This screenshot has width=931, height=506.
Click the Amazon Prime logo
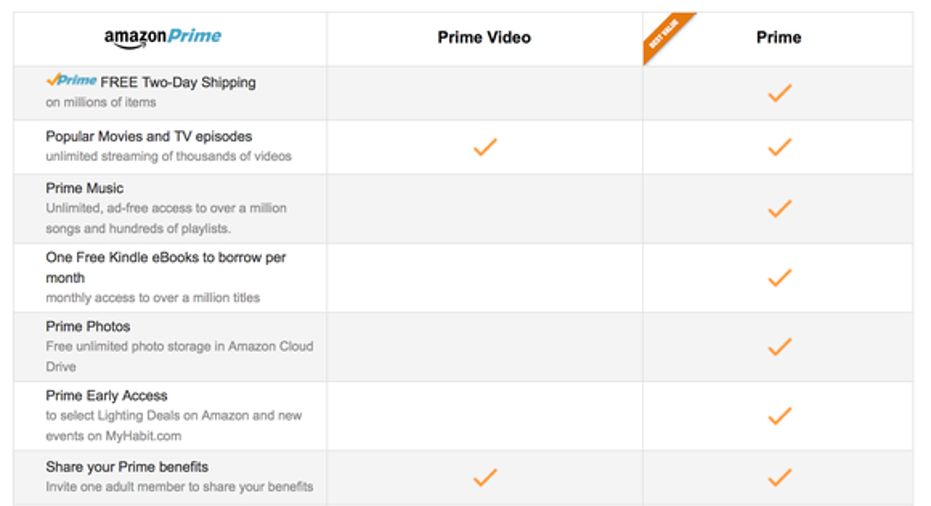coord(163,37)
